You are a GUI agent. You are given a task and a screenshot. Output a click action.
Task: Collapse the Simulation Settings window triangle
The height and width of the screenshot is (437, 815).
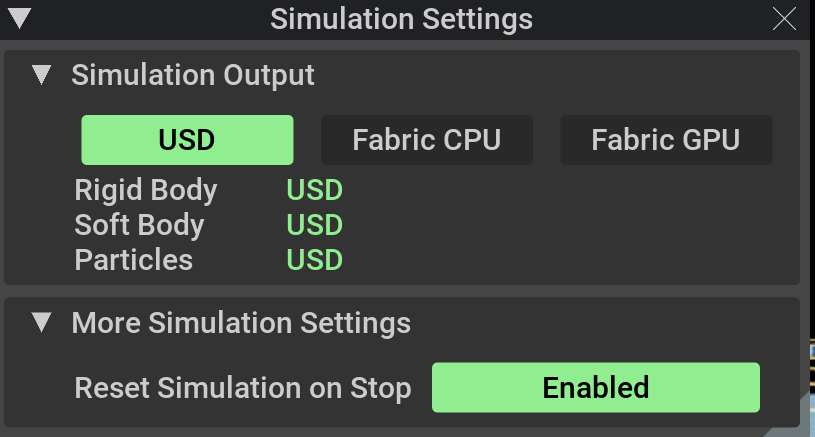tap(18, 18)
